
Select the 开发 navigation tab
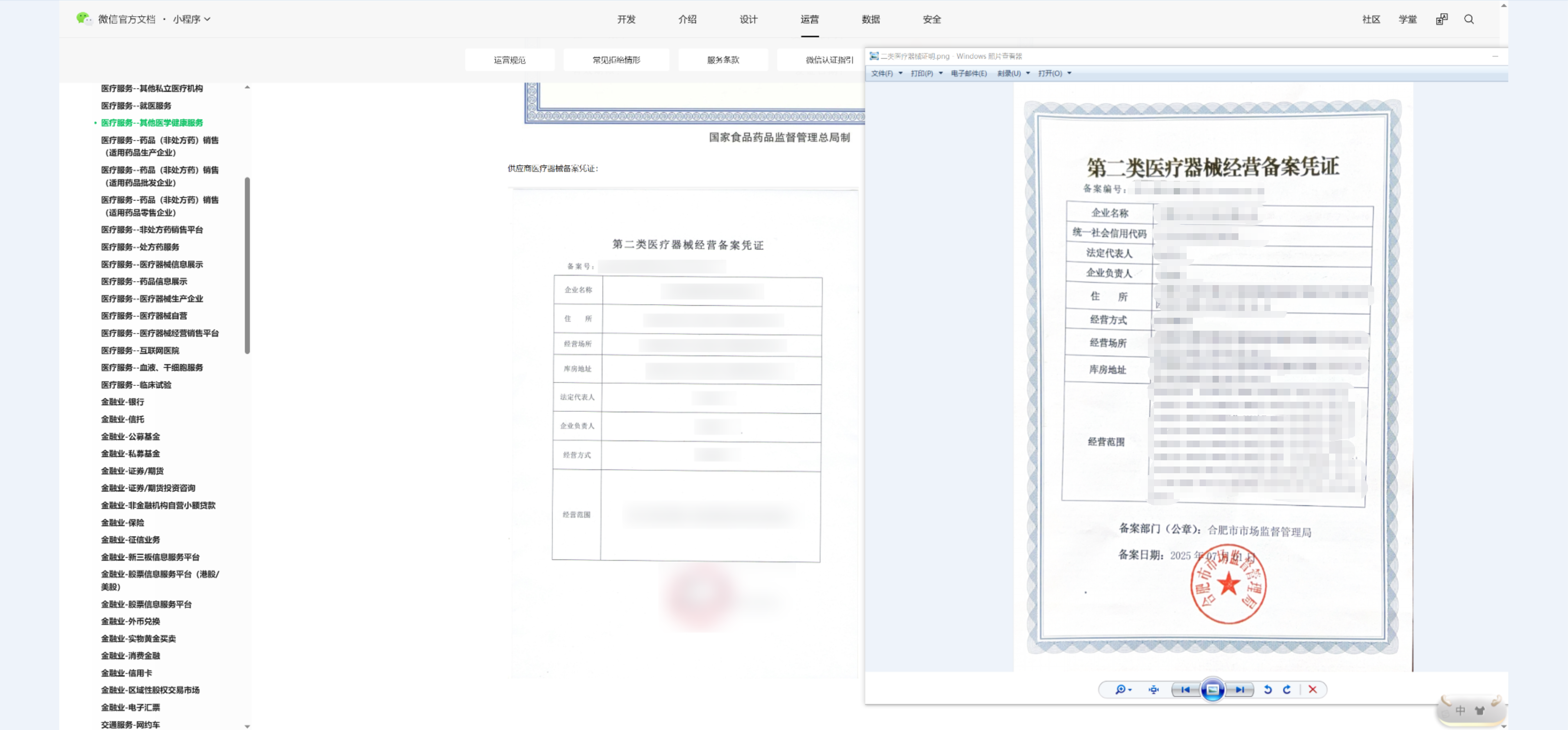click(626, 20)
